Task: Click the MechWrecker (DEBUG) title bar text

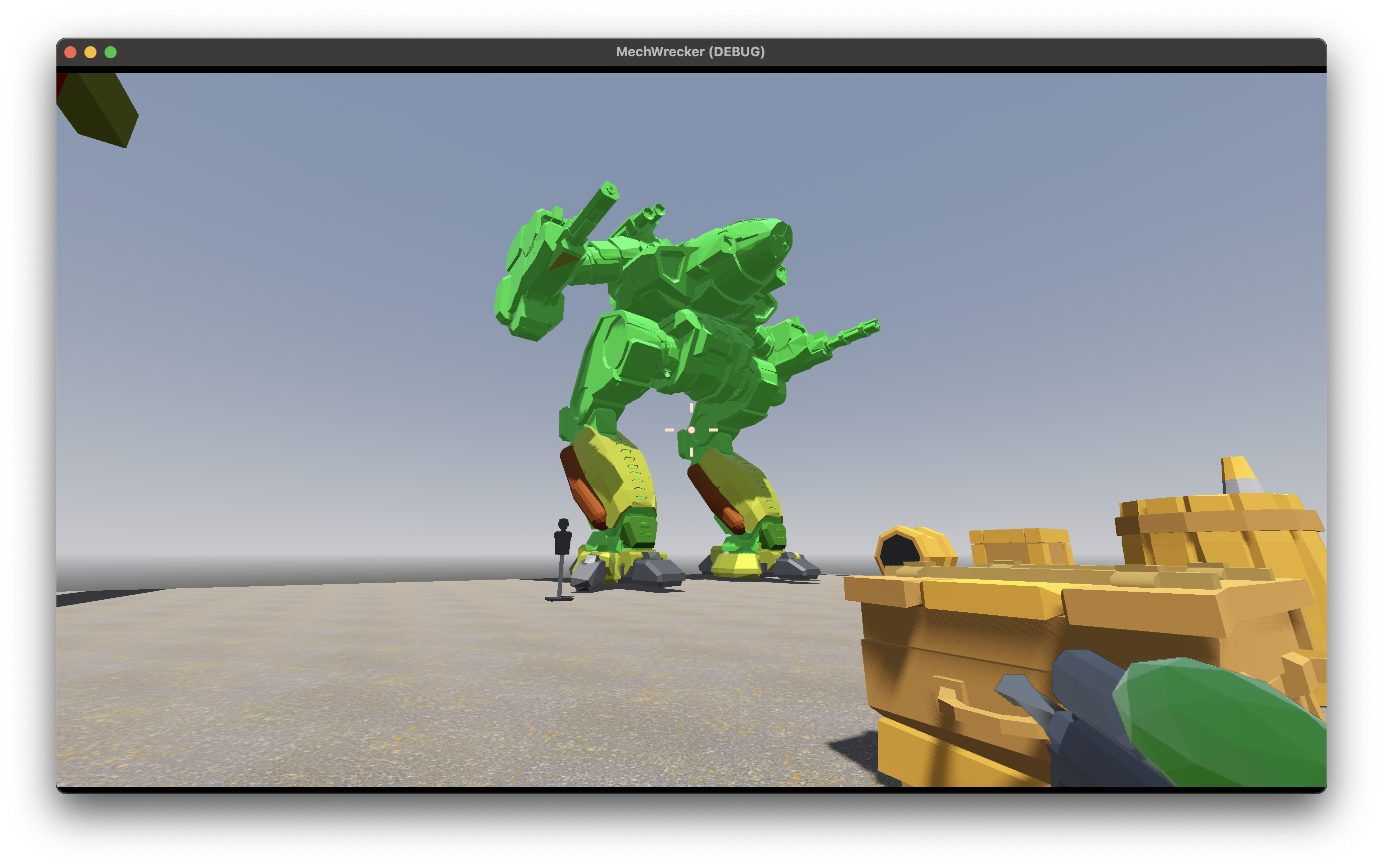Action: tap(691, 52)
